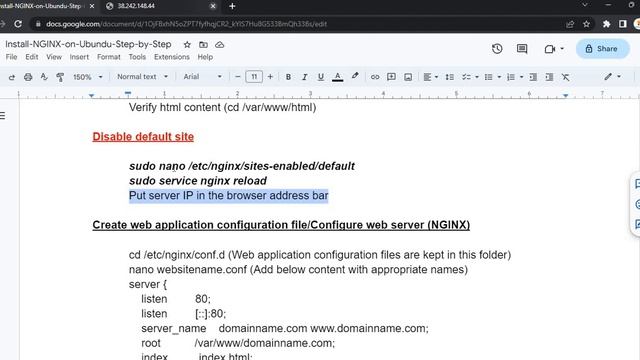The width and height of the screenshot is (640, 360).
Task: Star the document
Action: tap(187, 44)
